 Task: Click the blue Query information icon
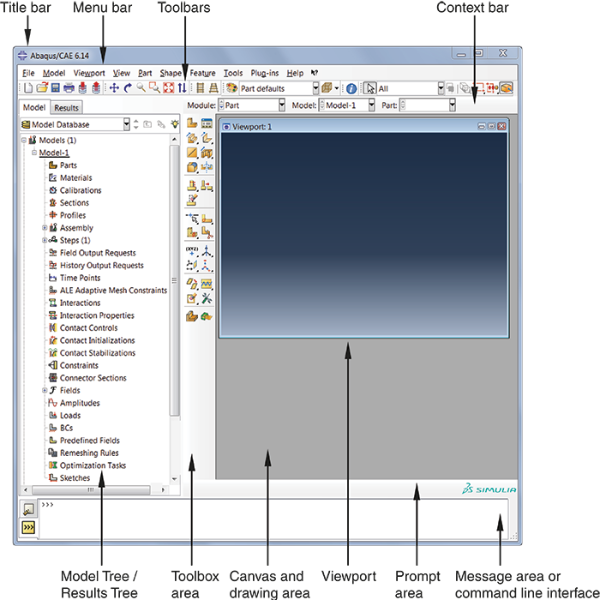[x=351, y=89]
